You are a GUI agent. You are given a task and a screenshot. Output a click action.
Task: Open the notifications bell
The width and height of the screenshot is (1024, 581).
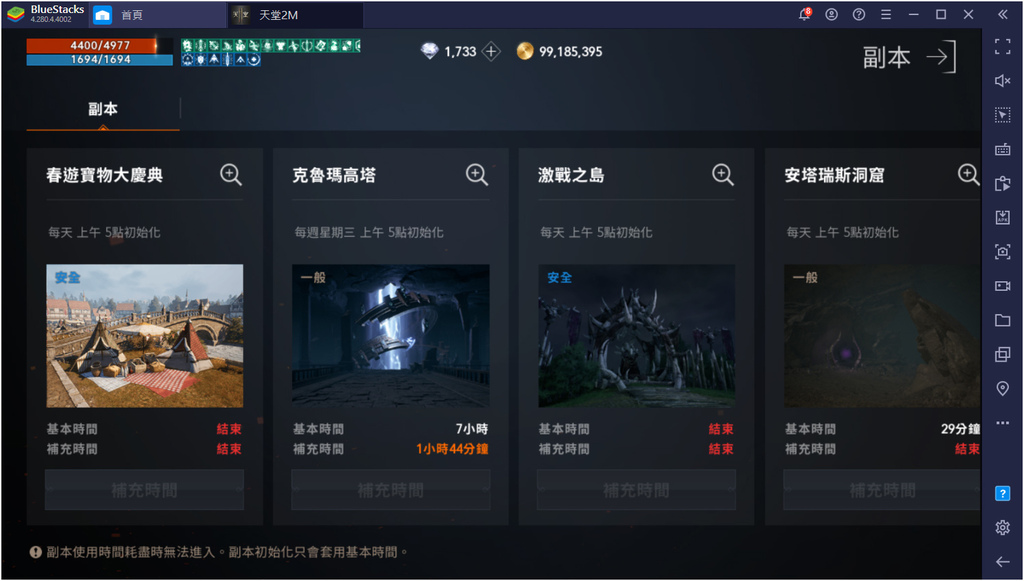click(804, 14)
